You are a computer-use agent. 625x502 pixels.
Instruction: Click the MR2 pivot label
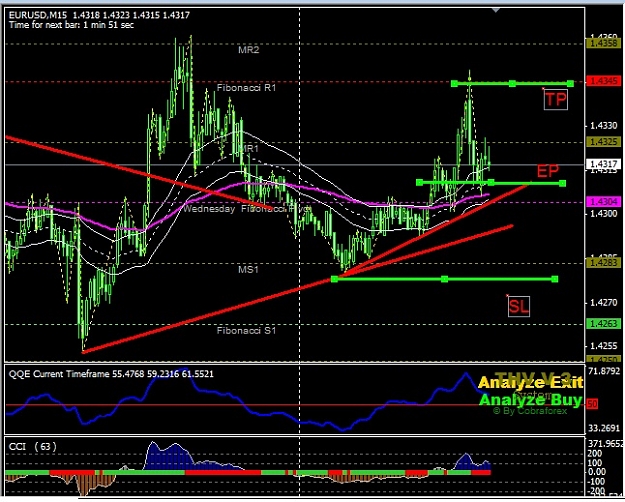coord(248,50)
